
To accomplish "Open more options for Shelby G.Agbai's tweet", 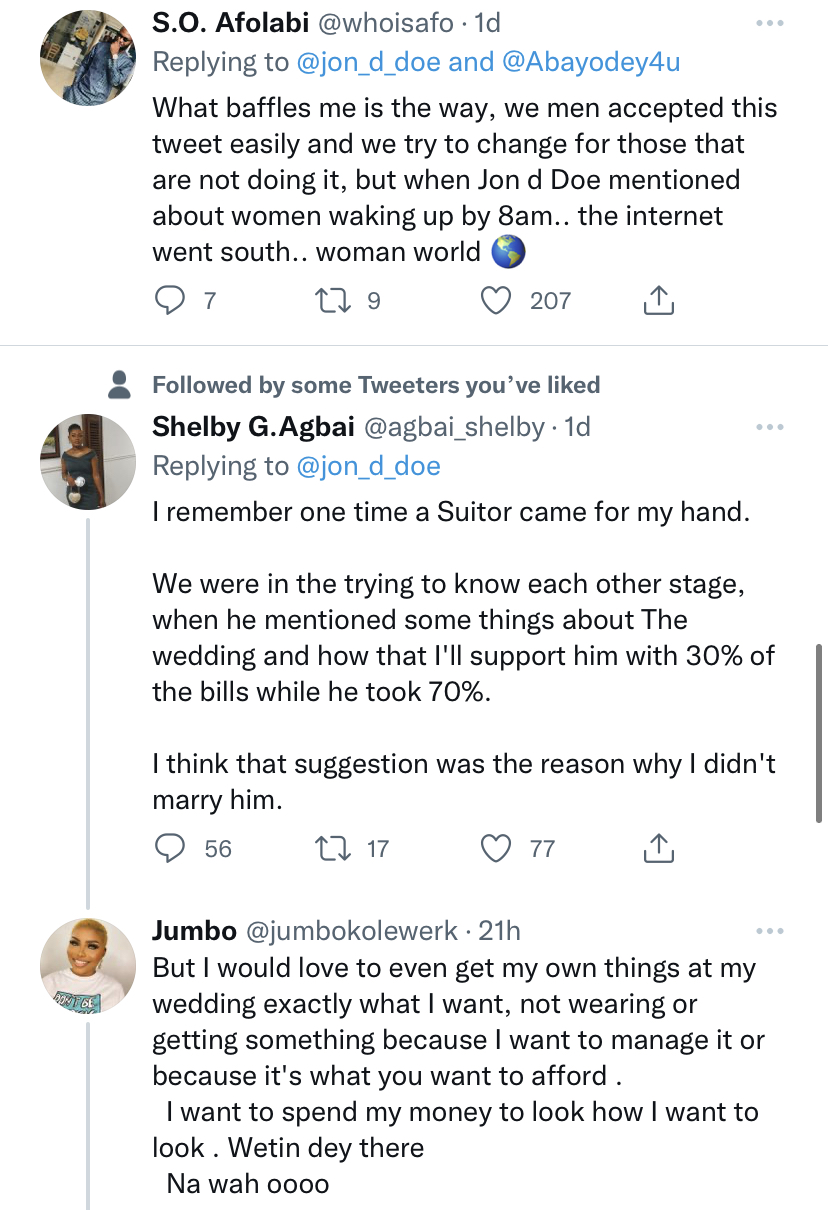I will (769, 427).
